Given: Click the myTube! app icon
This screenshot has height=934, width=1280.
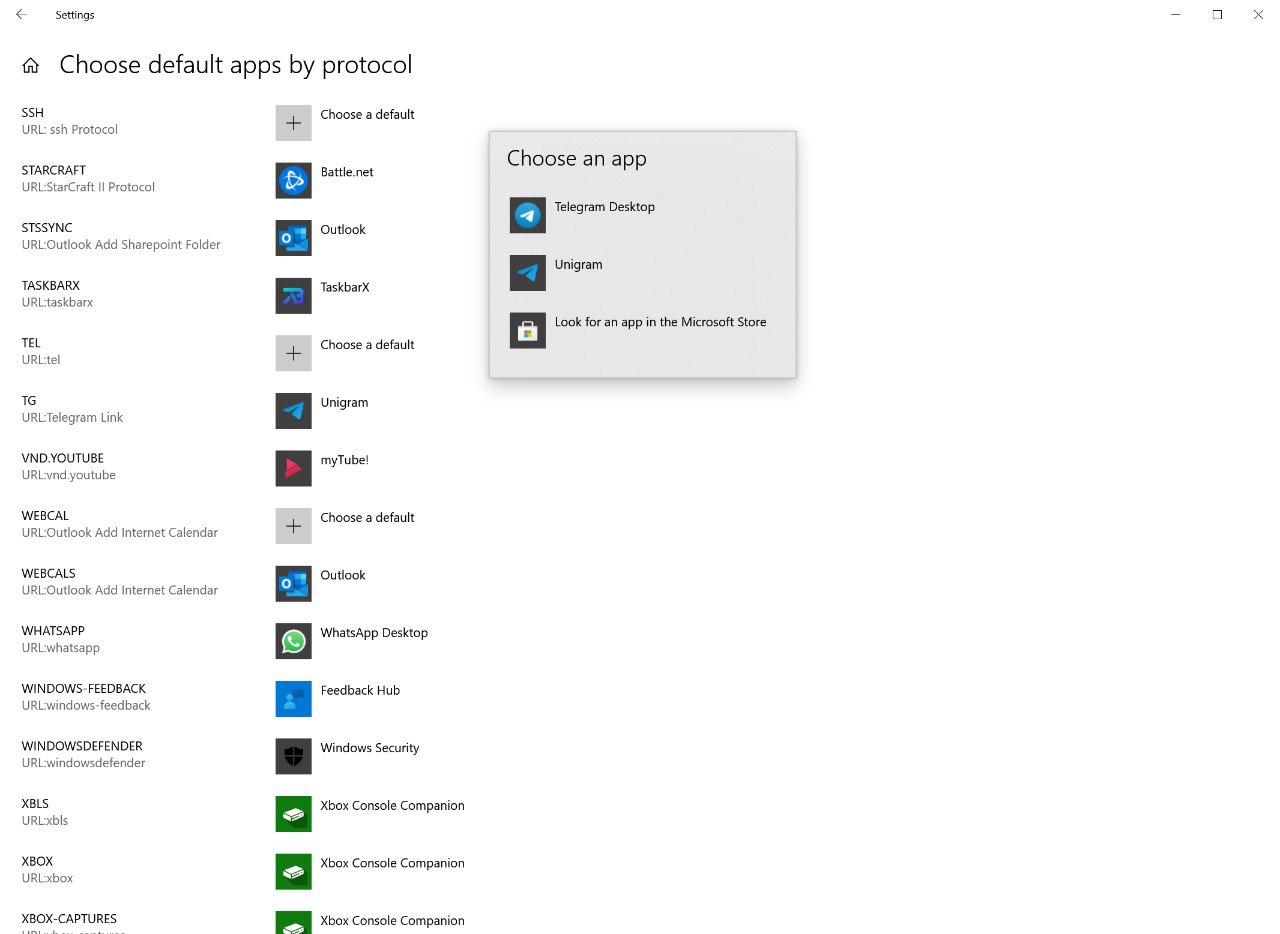Looking at the screenshot, I should tap(293, 468).
